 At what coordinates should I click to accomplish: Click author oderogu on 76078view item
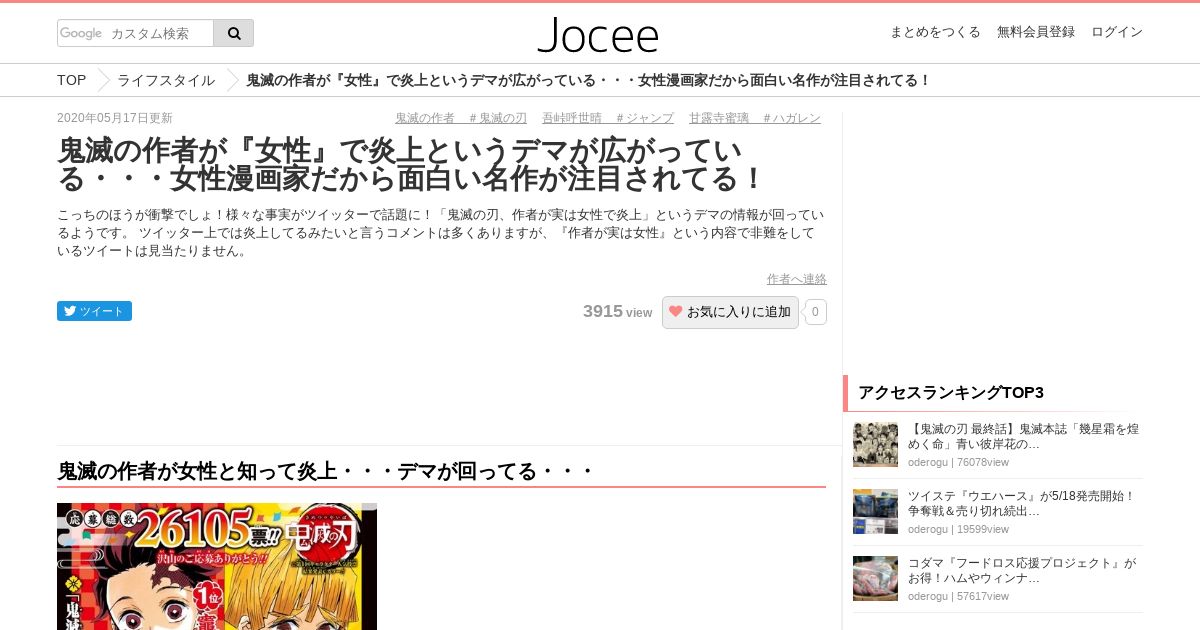click(x=928, y=462)
